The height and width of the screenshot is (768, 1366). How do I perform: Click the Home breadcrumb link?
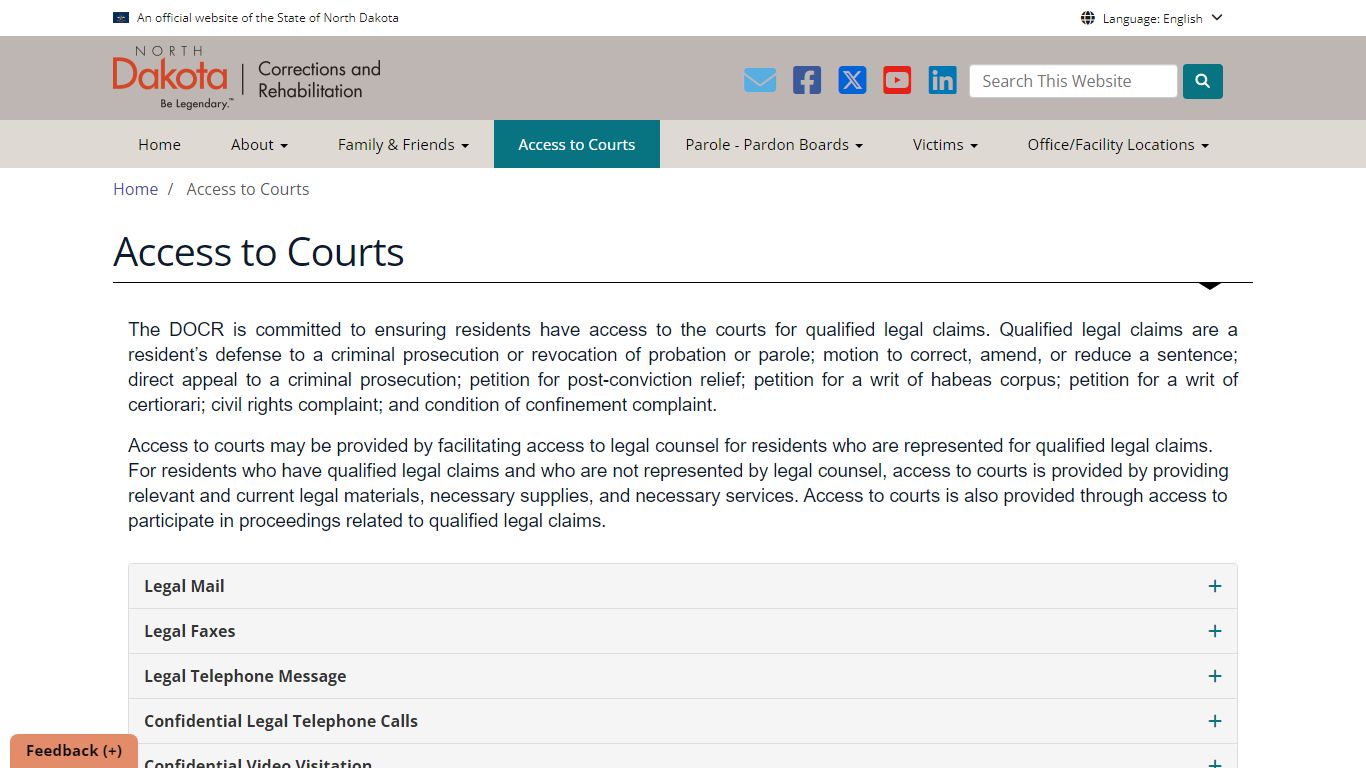pos(135,189)
